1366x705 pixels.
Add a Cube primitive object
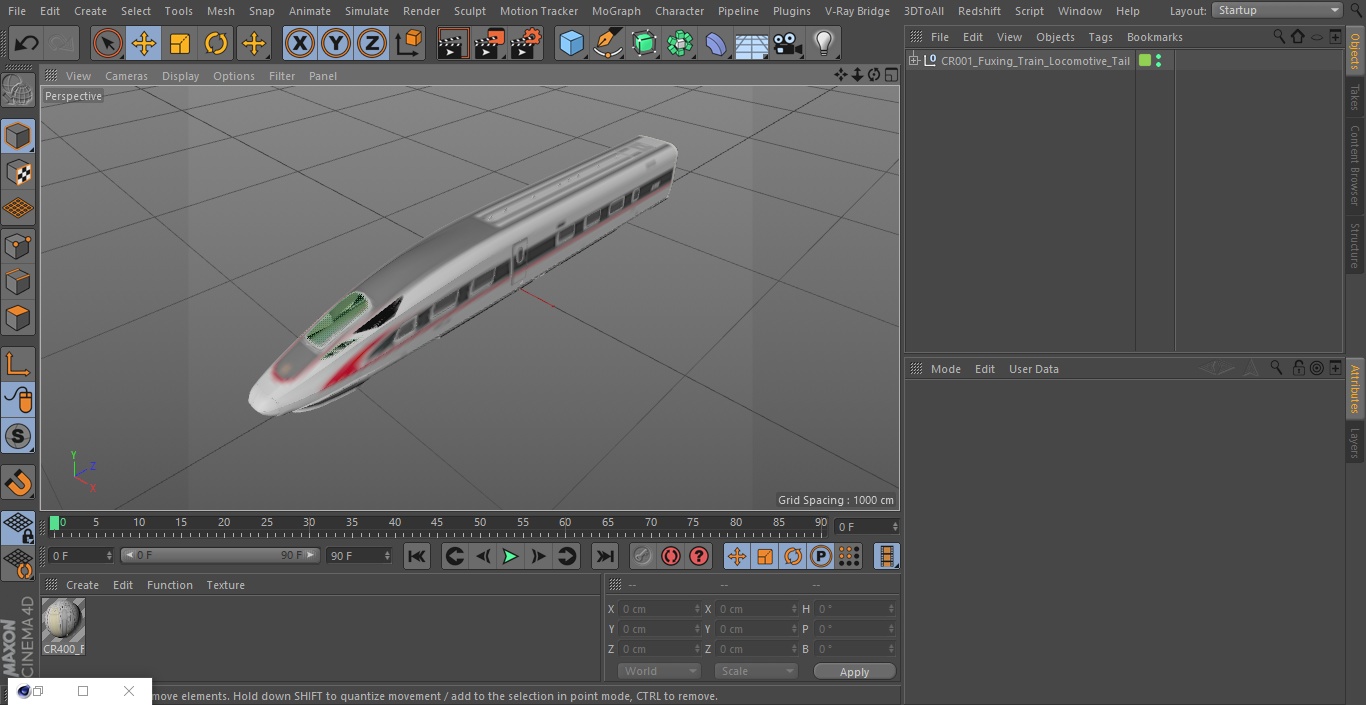pos(571,43)
